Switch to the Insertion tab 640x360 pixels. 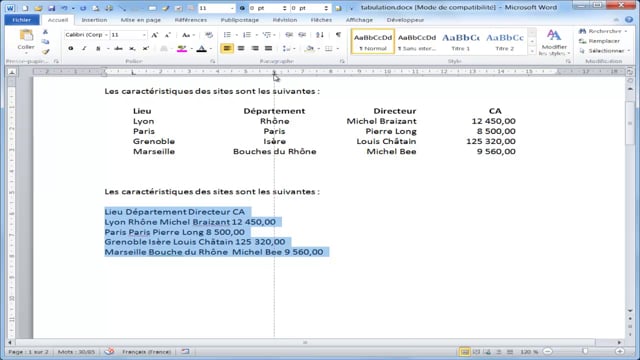tap(94, 20)
